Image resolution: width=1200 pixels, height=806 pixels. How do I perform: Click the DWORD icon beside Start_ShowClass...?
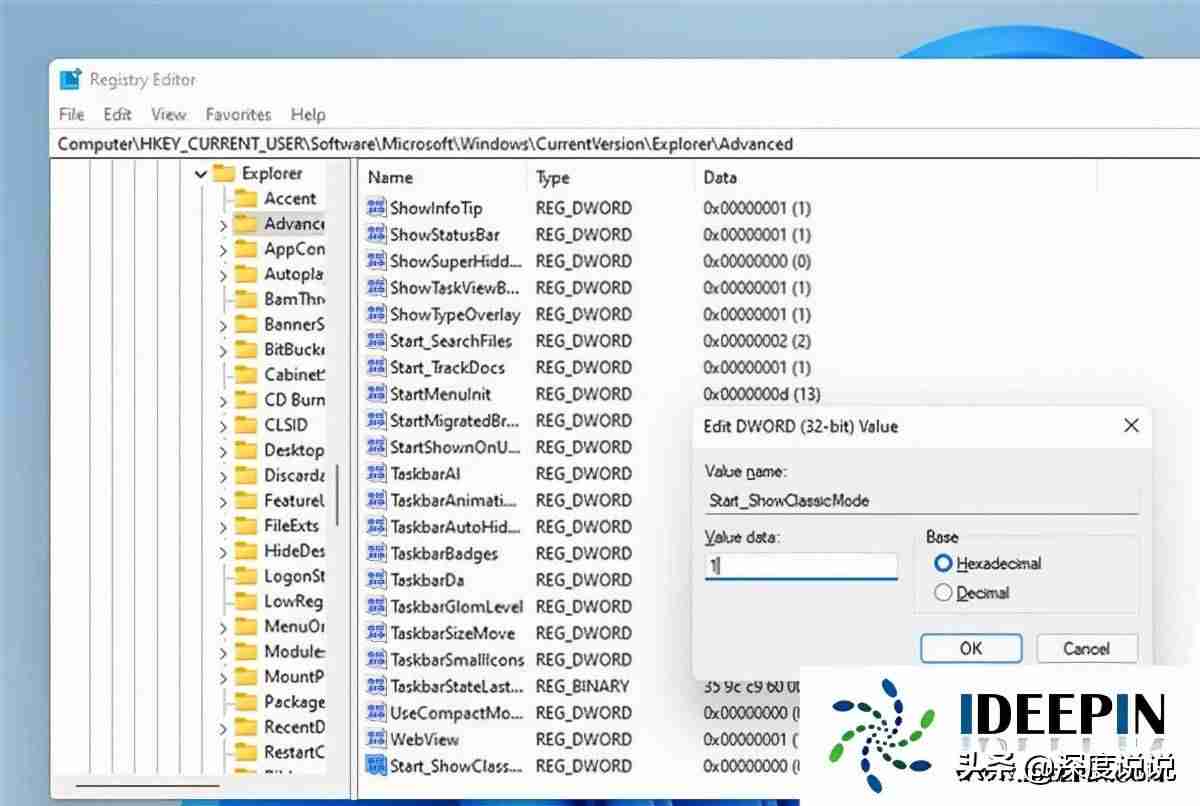point(376,766)
